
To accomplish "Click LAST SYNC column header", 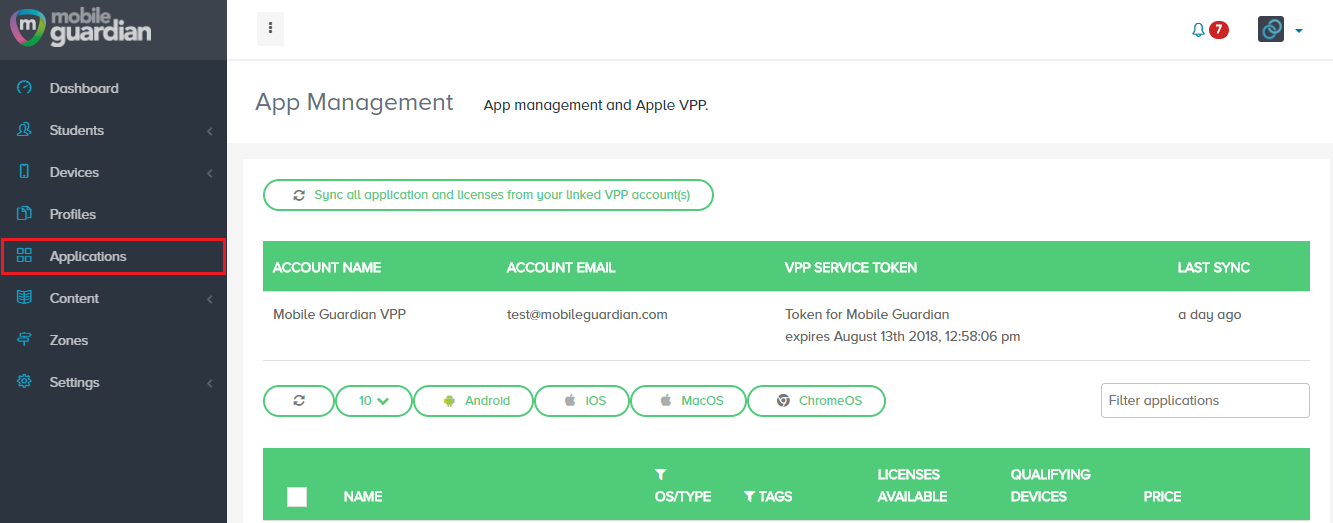I will [x=1214, y=267].
